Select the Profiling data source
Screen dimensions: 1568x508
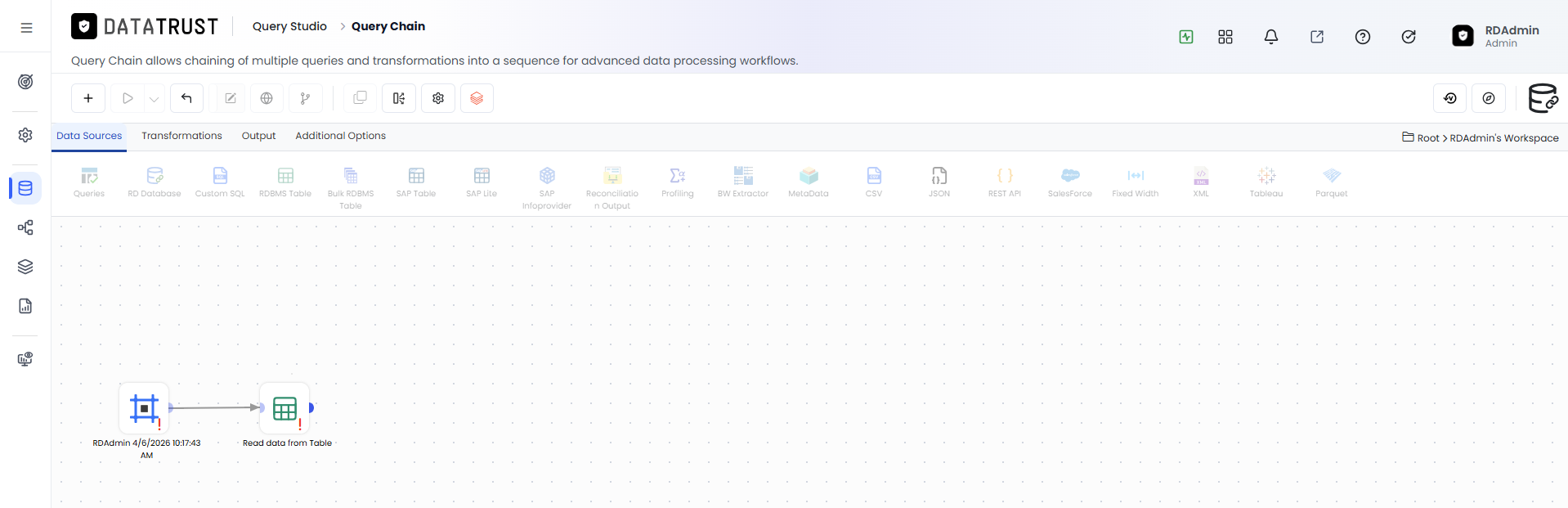(x=678, y=182)
